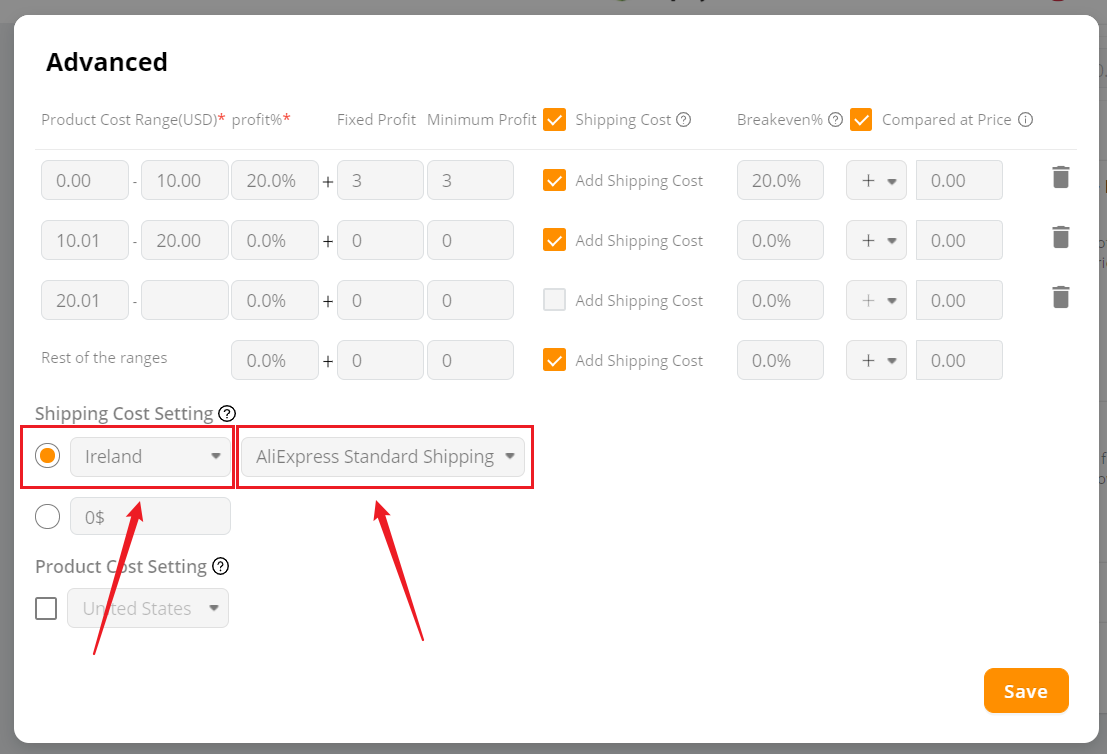Screen dimensions: 1107x754
Task: Open Compared at Price info icon
Action: point(1025,119)
